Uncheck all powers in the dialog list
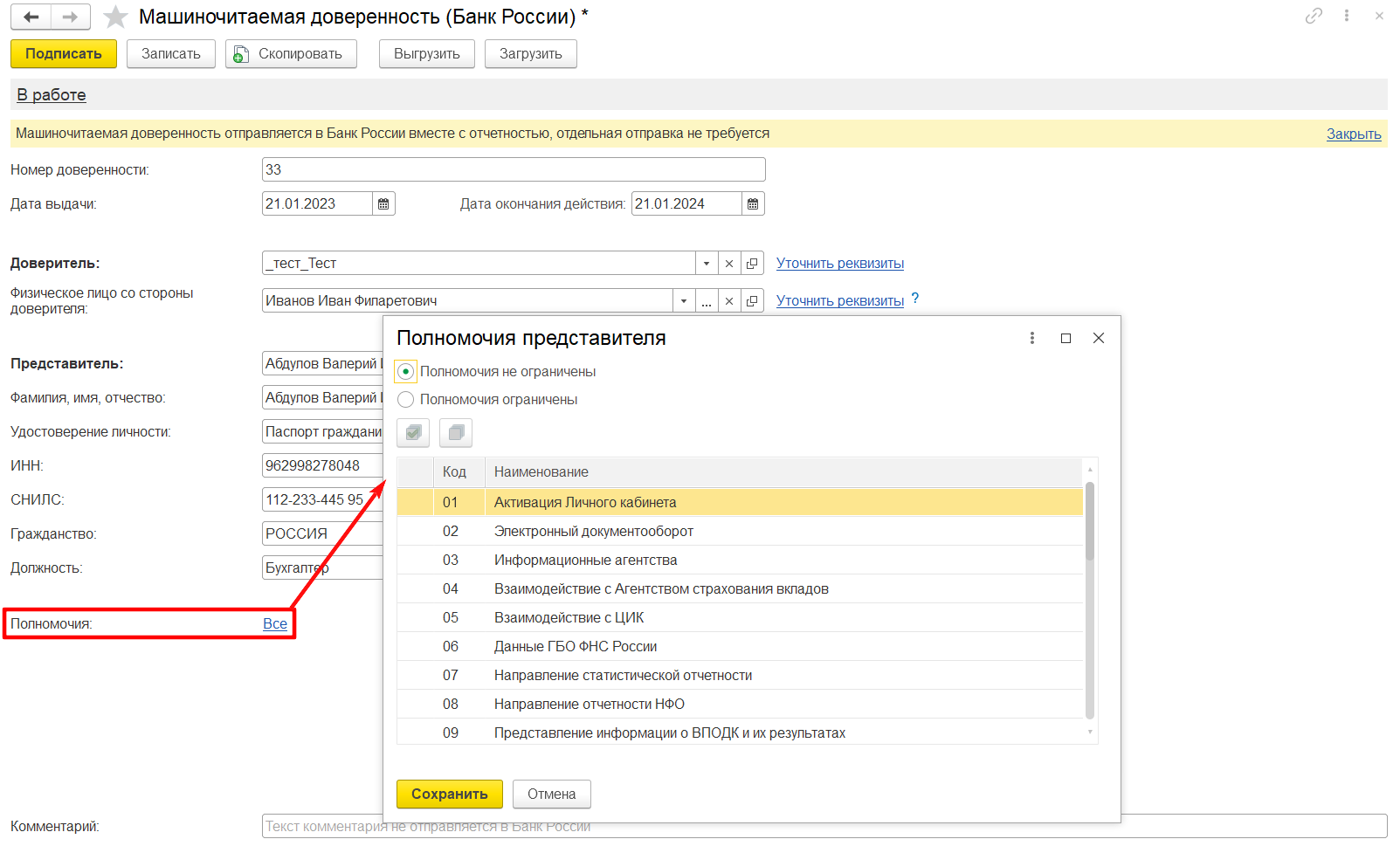1400x846 pixels. point(455,433)
